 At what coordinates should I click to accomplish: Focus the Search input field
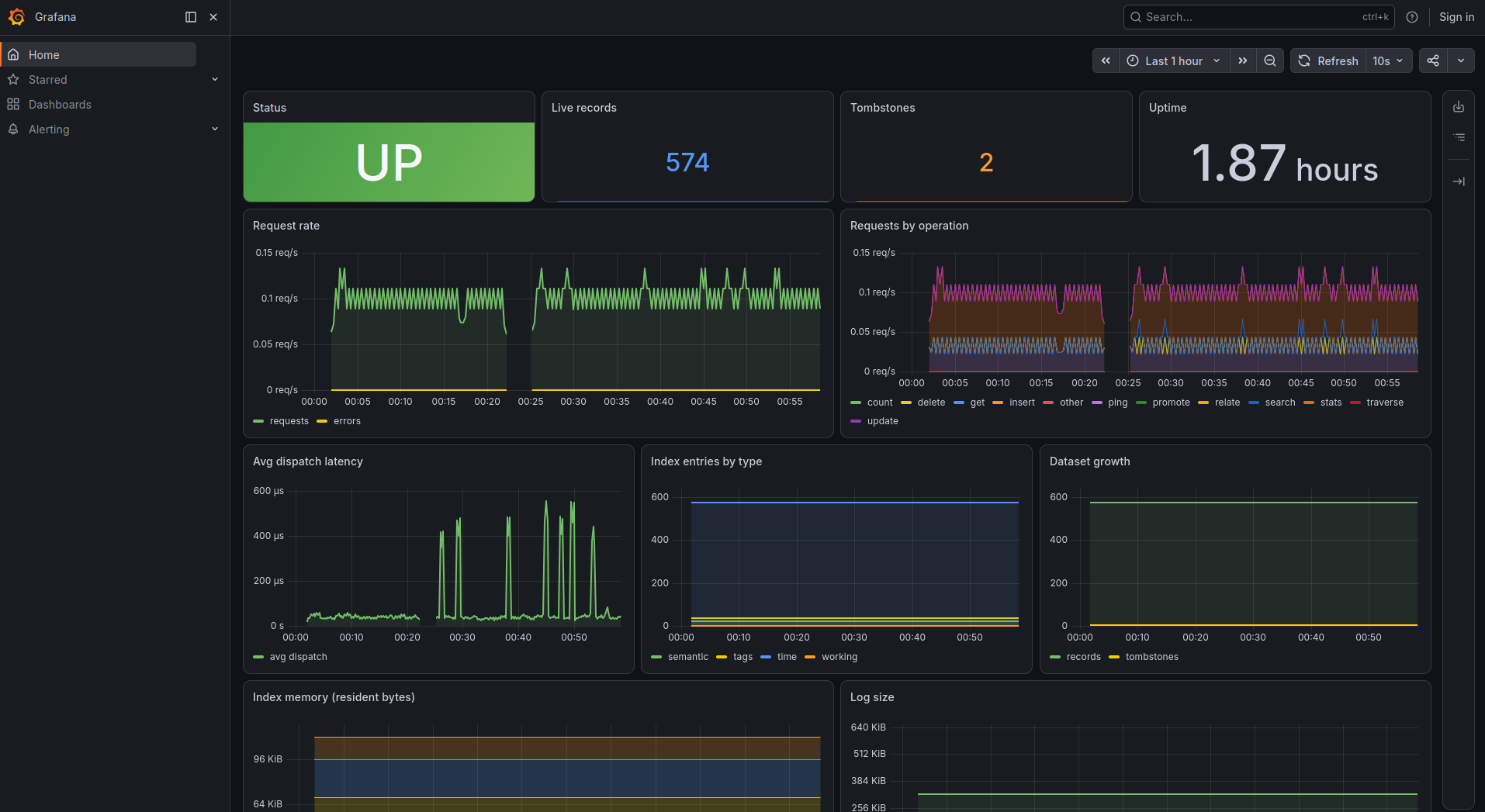[x=1258, y=17]
